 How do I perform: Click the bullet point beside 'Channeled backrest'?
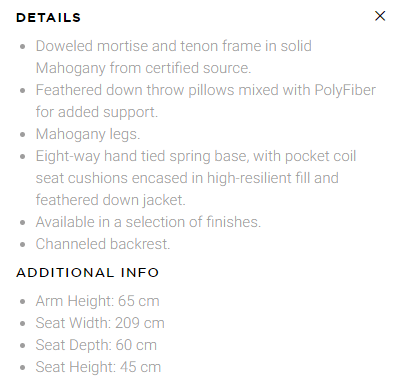22,245
